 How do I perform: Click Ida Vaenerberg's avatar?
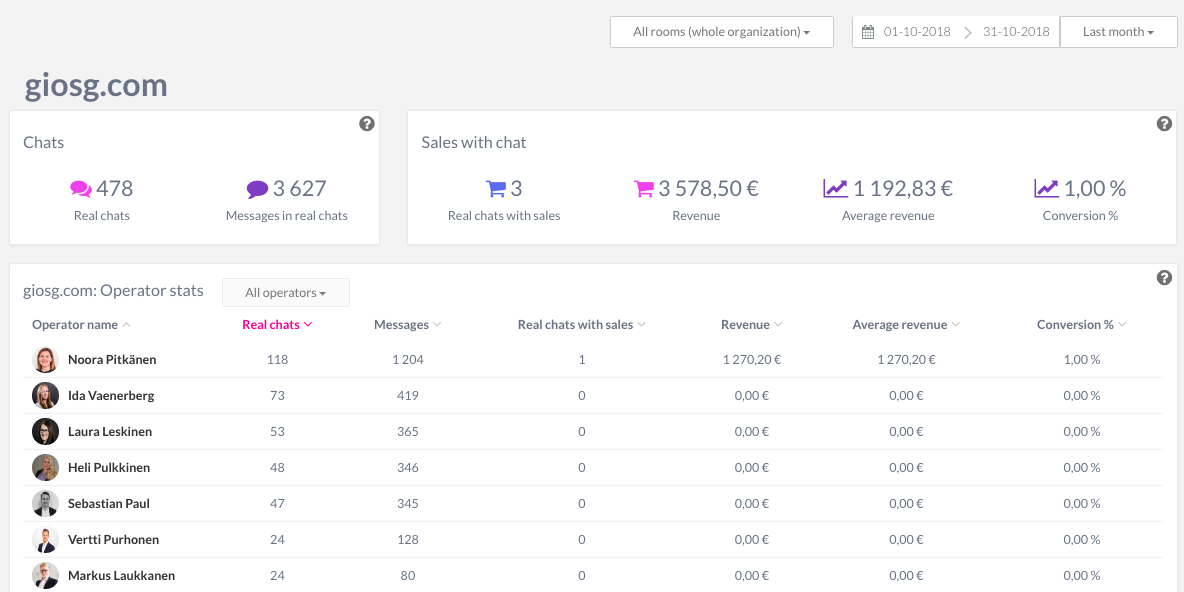pos(45,396)
